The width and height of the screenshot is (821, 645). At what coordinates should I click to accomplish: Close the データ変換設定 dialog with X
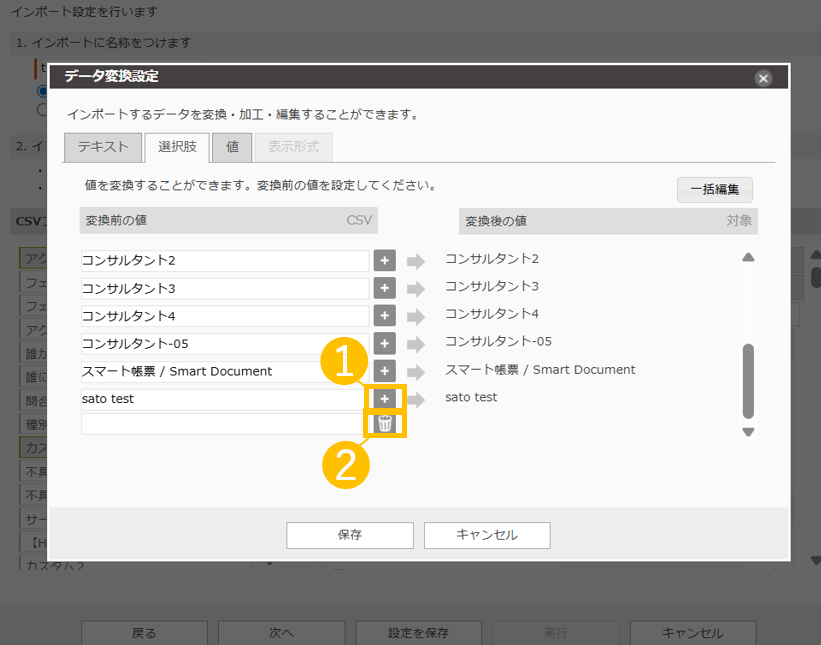pyautogui.click(x=763, y=78)
